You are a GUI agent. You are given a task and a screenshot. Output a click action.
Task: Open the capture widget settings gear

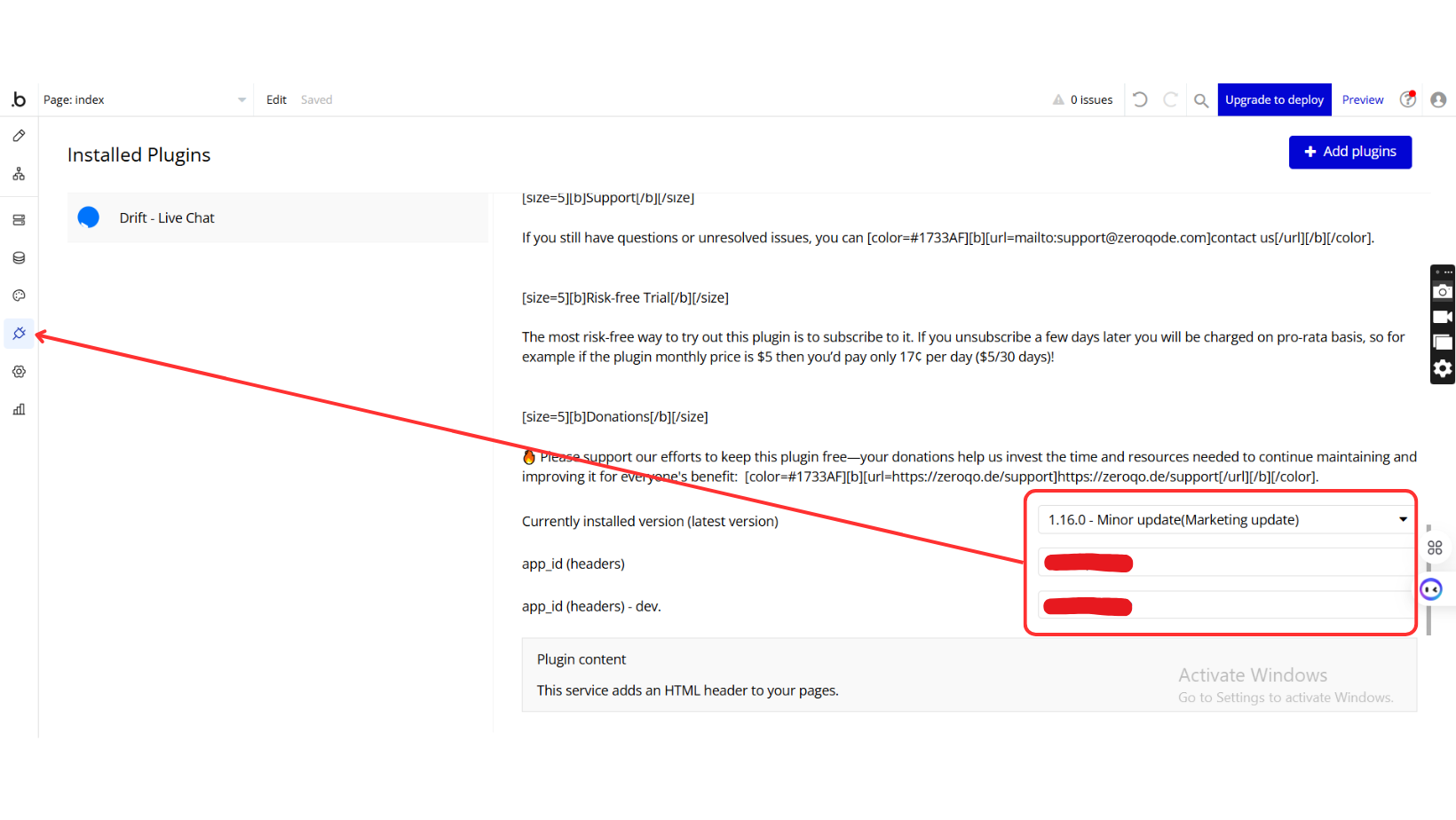(1443, 368)
